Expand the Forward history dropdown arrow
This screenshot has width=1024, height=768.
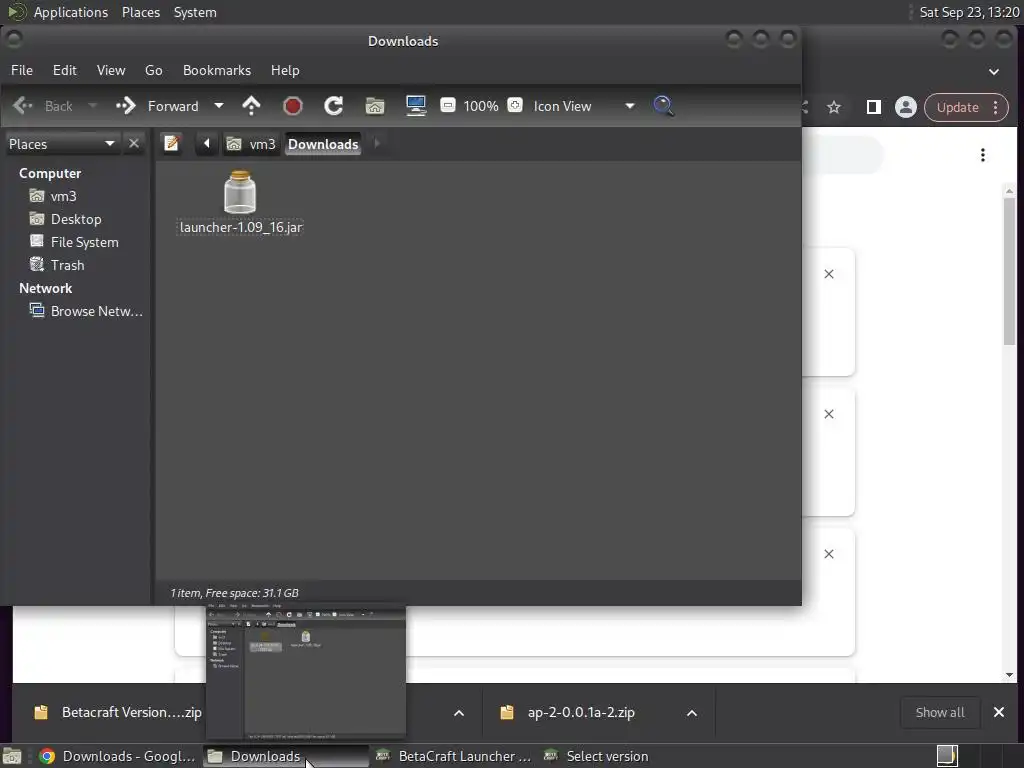click(219, 106)
